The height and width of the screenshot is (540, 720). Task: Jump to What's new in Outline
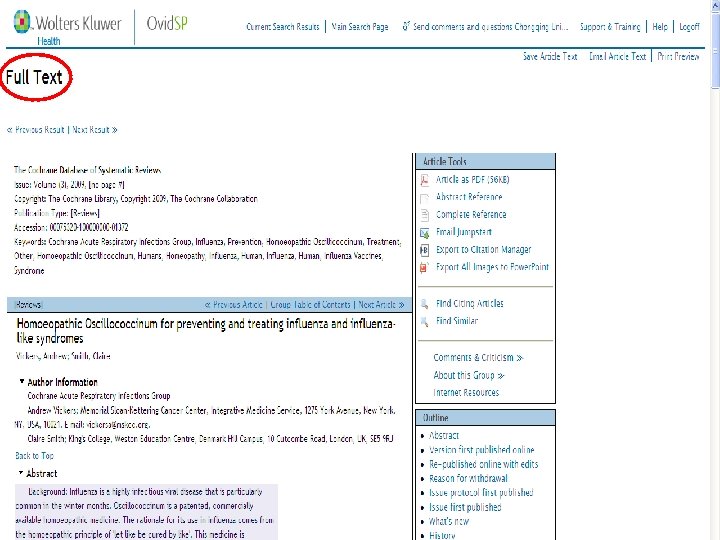coord(449,522)
